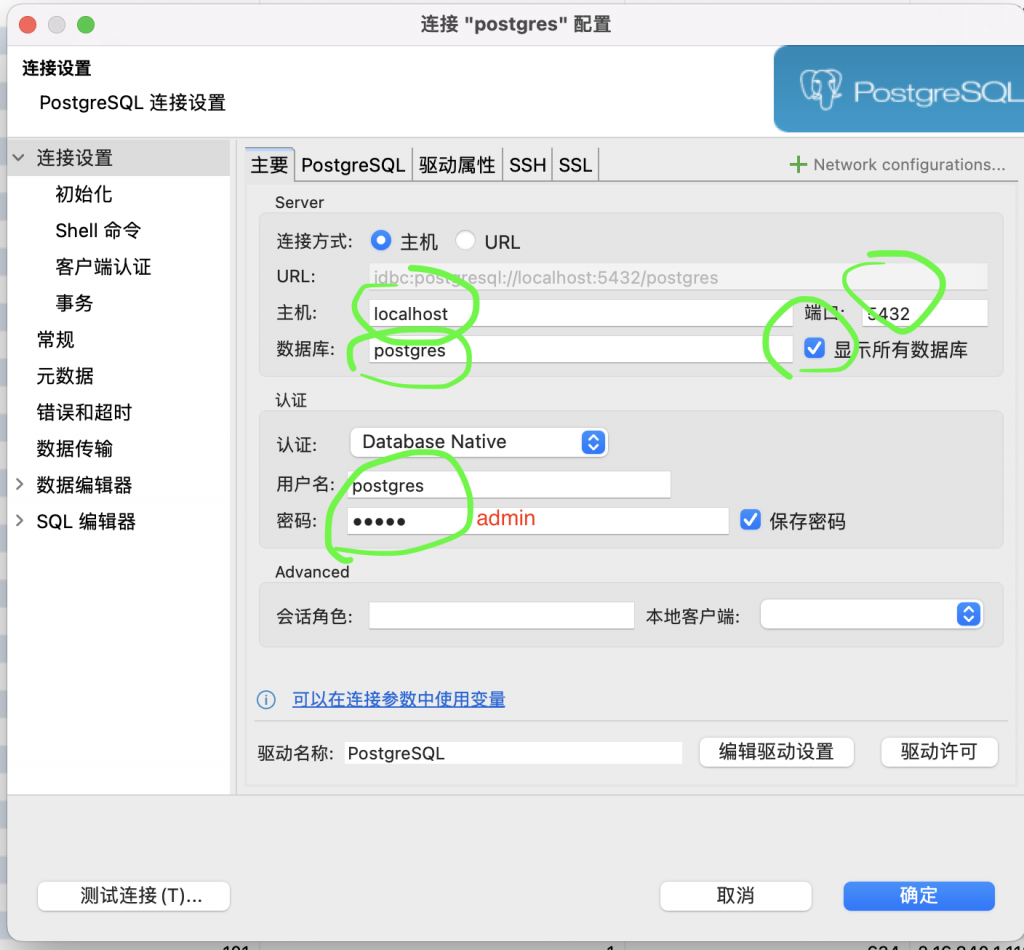Expand the 数据编辑器 tree node
Image resolution: width=1024 pixels, height=950 pixels.
point(19,484)
